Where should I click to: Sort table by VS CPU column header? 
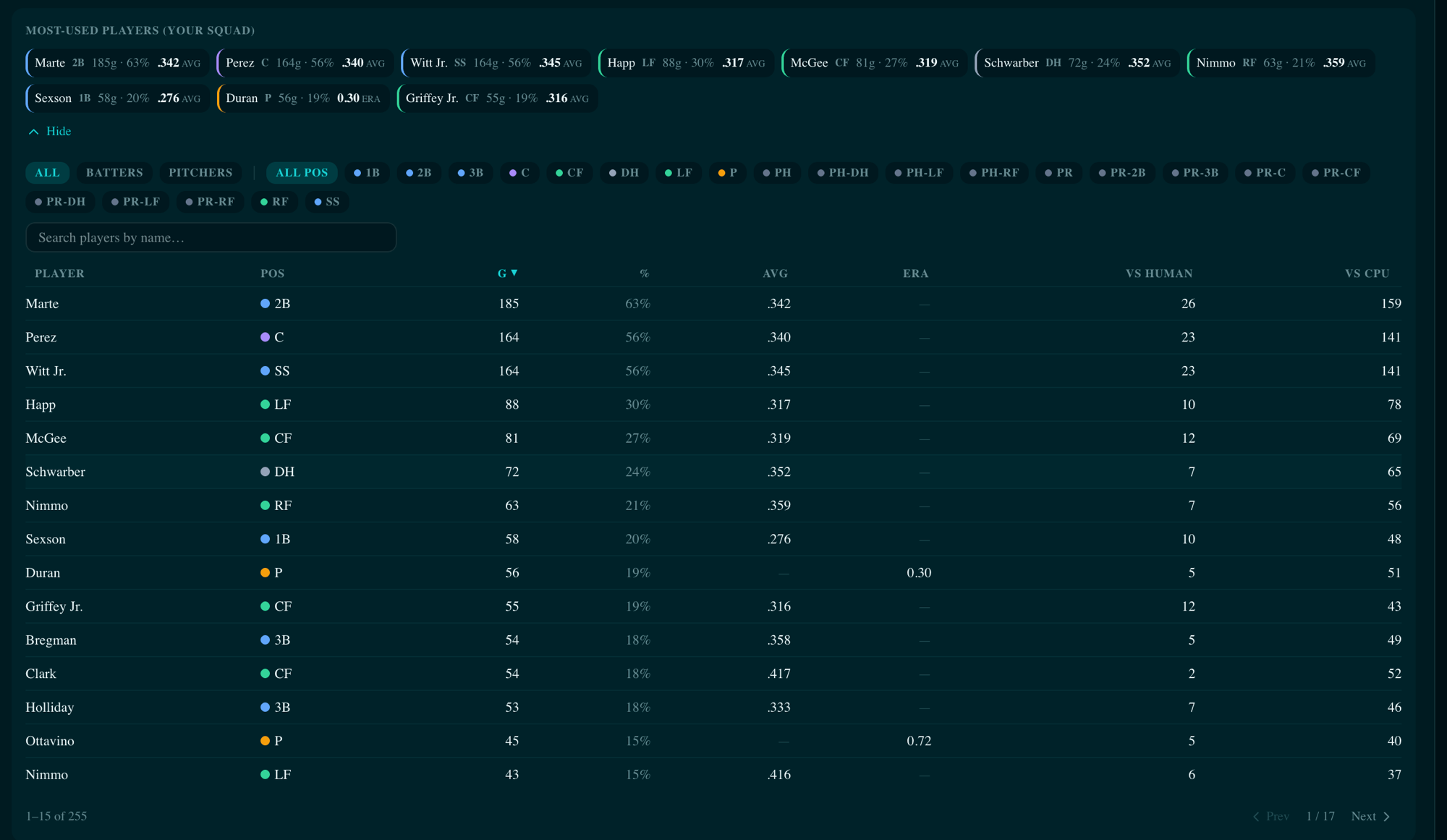point(1367,273)
